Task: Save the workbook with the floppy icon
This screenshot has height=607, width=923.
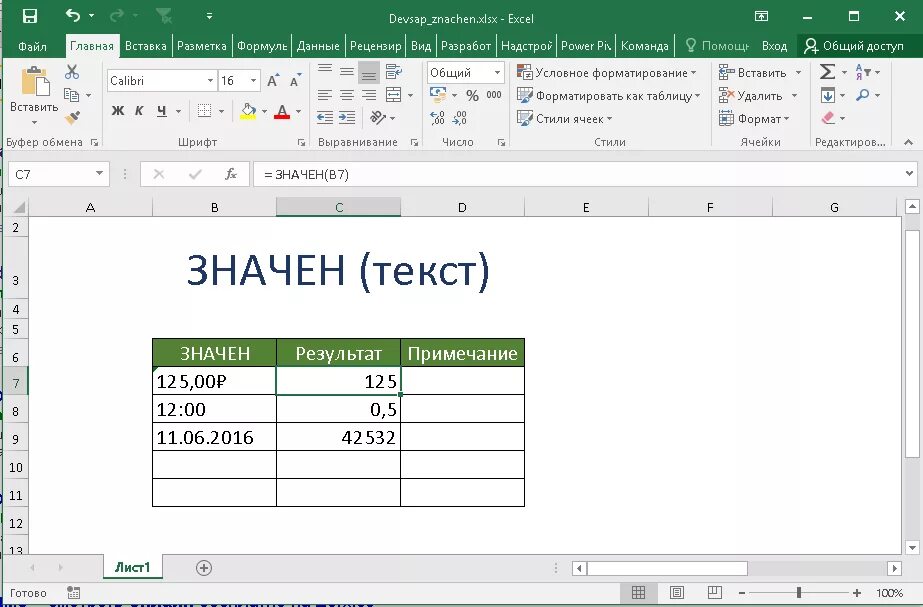Action: click(x=29, y=16)
